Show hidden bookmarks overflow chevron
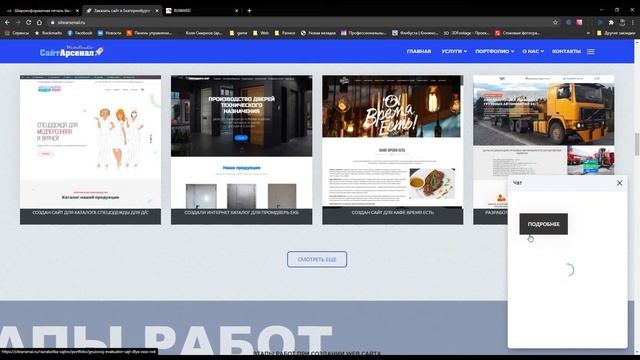 pos(588,33)
